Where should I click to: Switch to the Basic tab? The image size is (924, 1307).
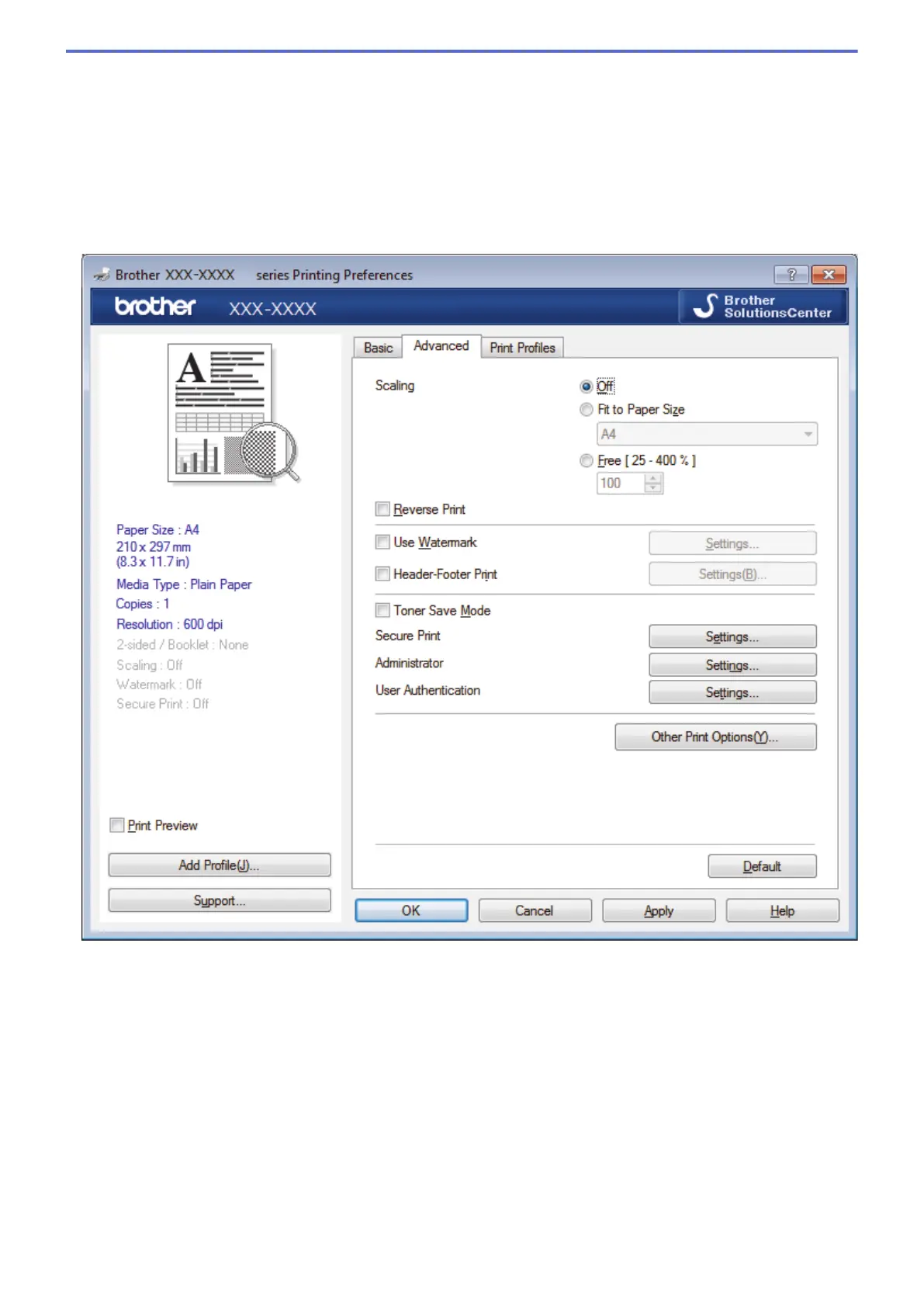pos(378,348)
